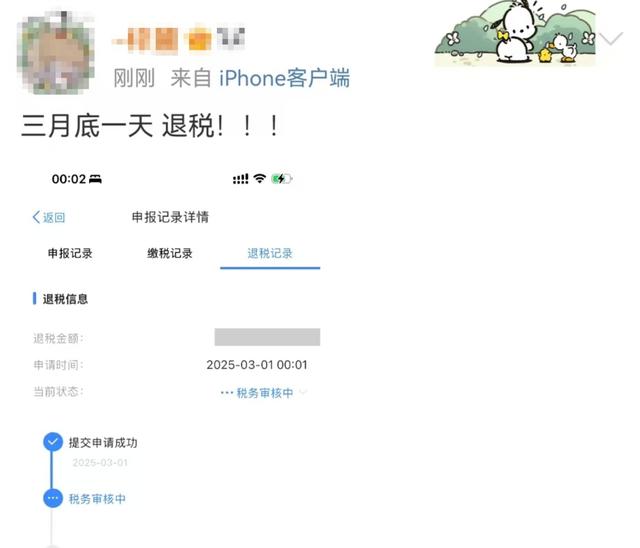Tap the battery charging icon
This screenshot has height=548, width=640.
(x=282, y=178)
